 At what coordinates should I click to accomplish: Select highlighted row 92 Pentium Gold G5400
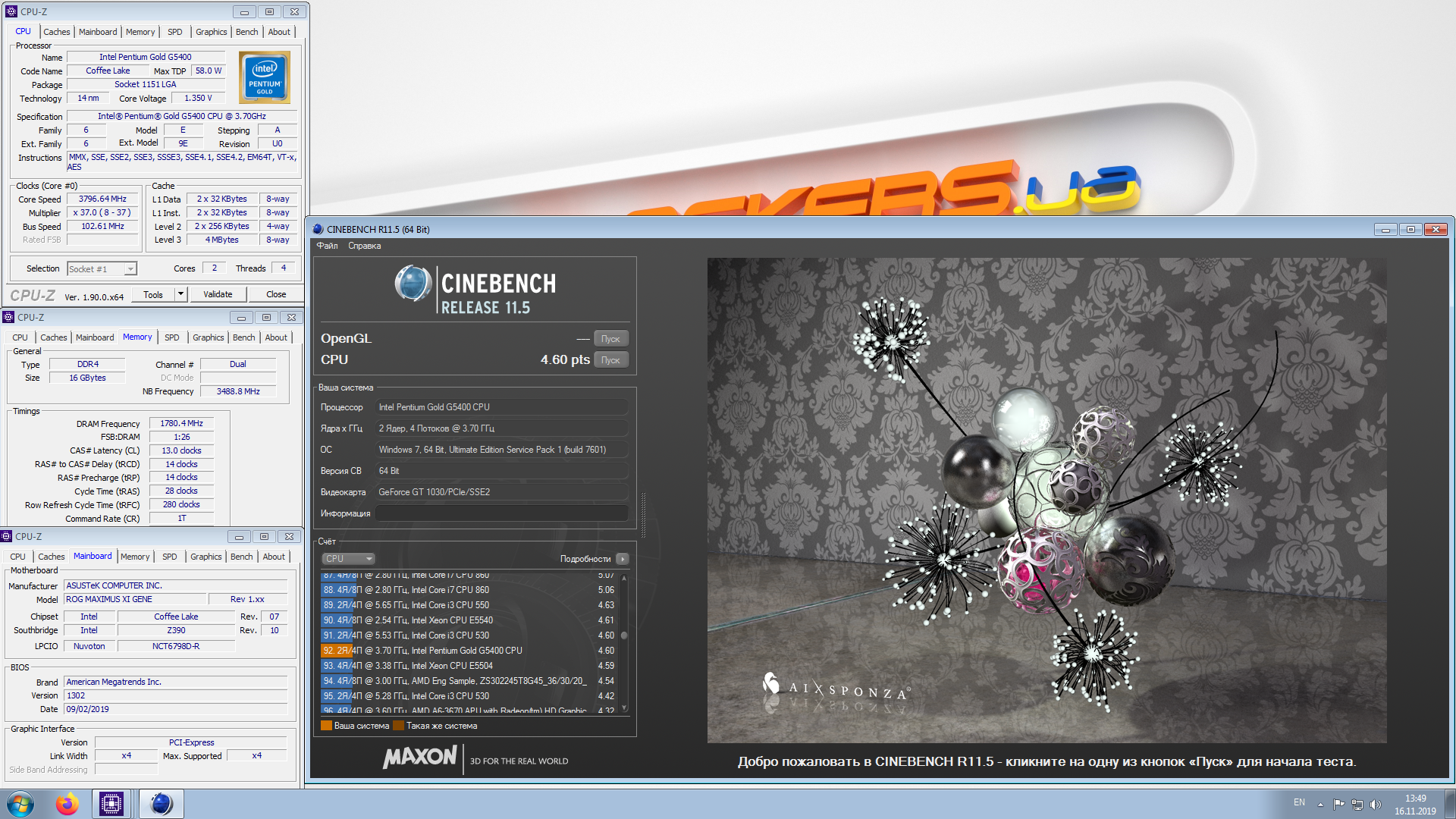(468, 651)
